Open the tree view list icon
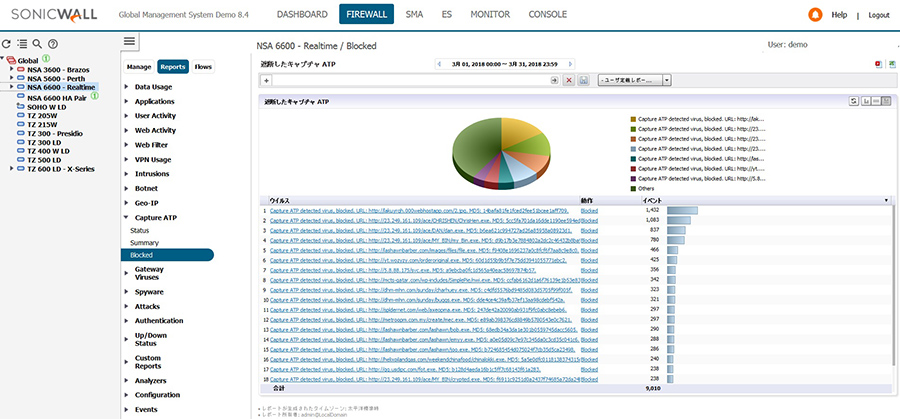Image resolution: width=900 pixels, height=419 pixels. pos(22,44)
